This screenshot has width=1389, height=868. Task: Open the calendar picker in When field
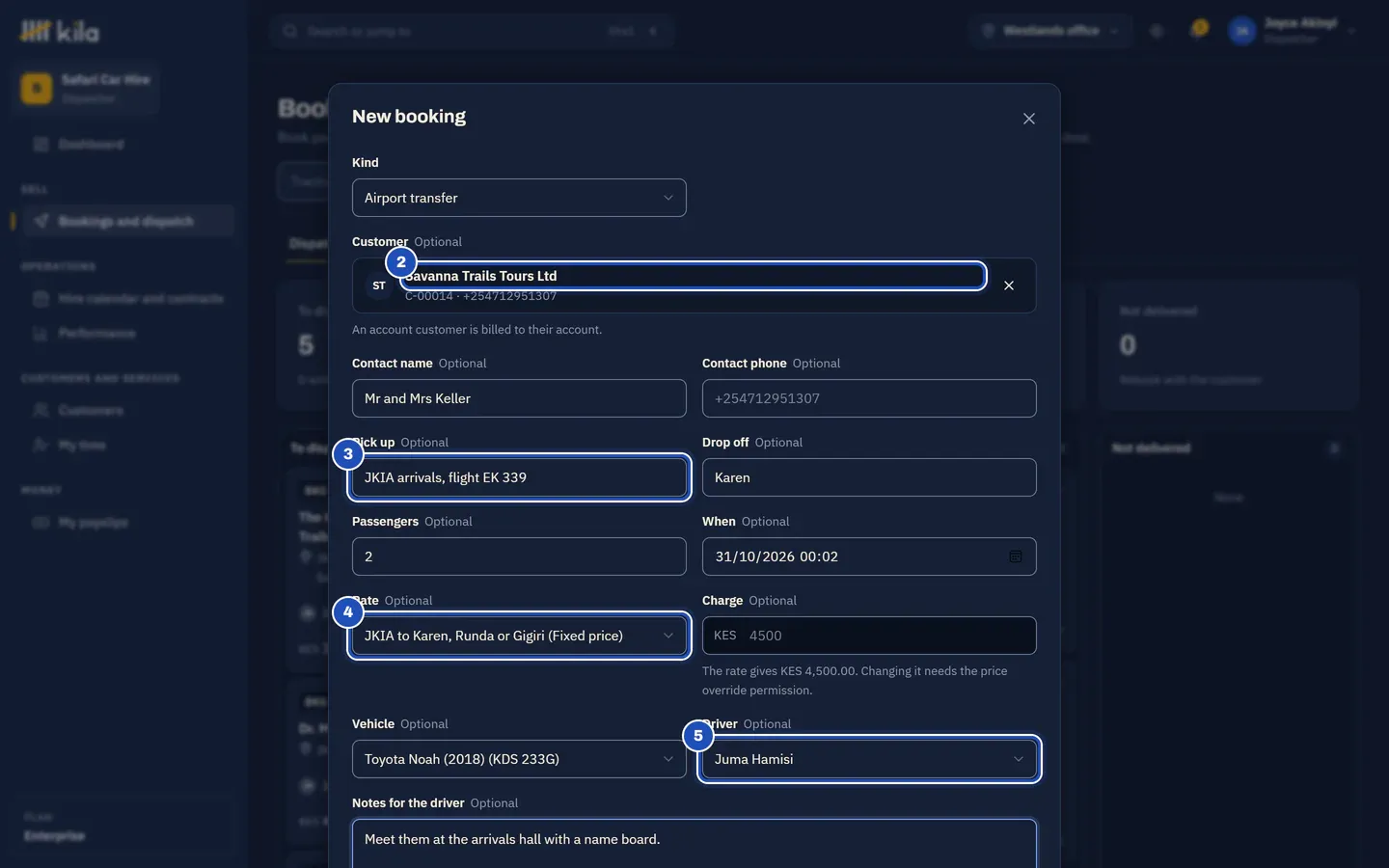click(1016, 556)
